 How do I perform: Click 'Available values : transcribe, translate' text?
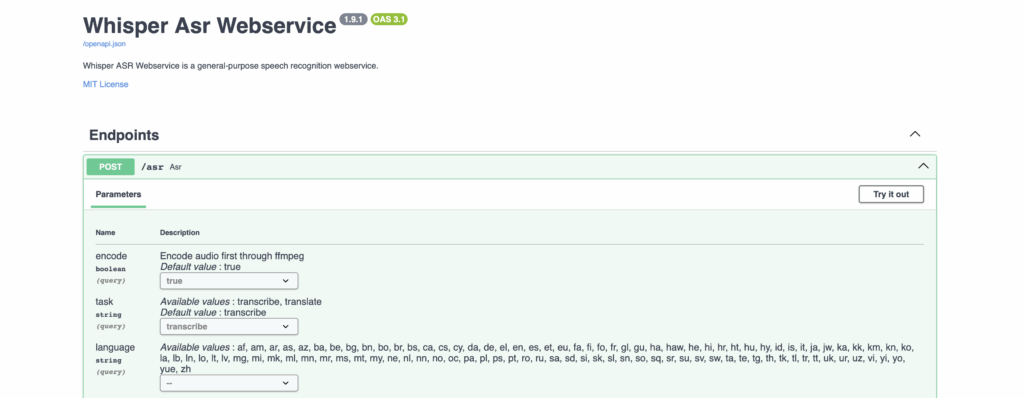tap(241, 302)
